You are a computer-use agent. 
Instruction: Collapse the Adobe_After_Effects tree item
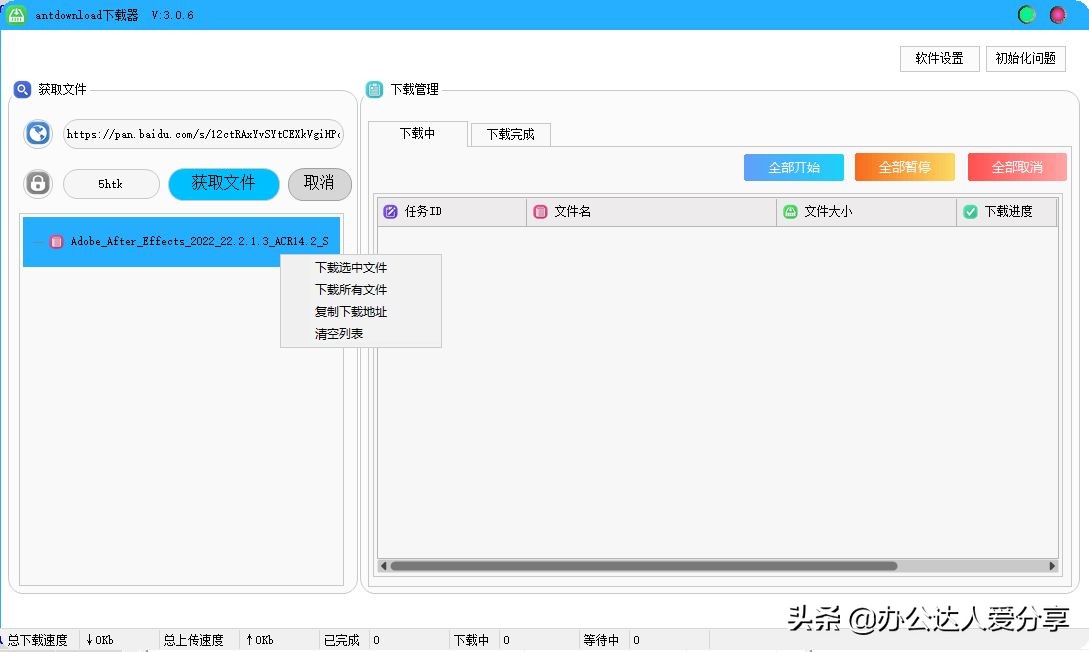pyautogui.click(x=36, y=240)
